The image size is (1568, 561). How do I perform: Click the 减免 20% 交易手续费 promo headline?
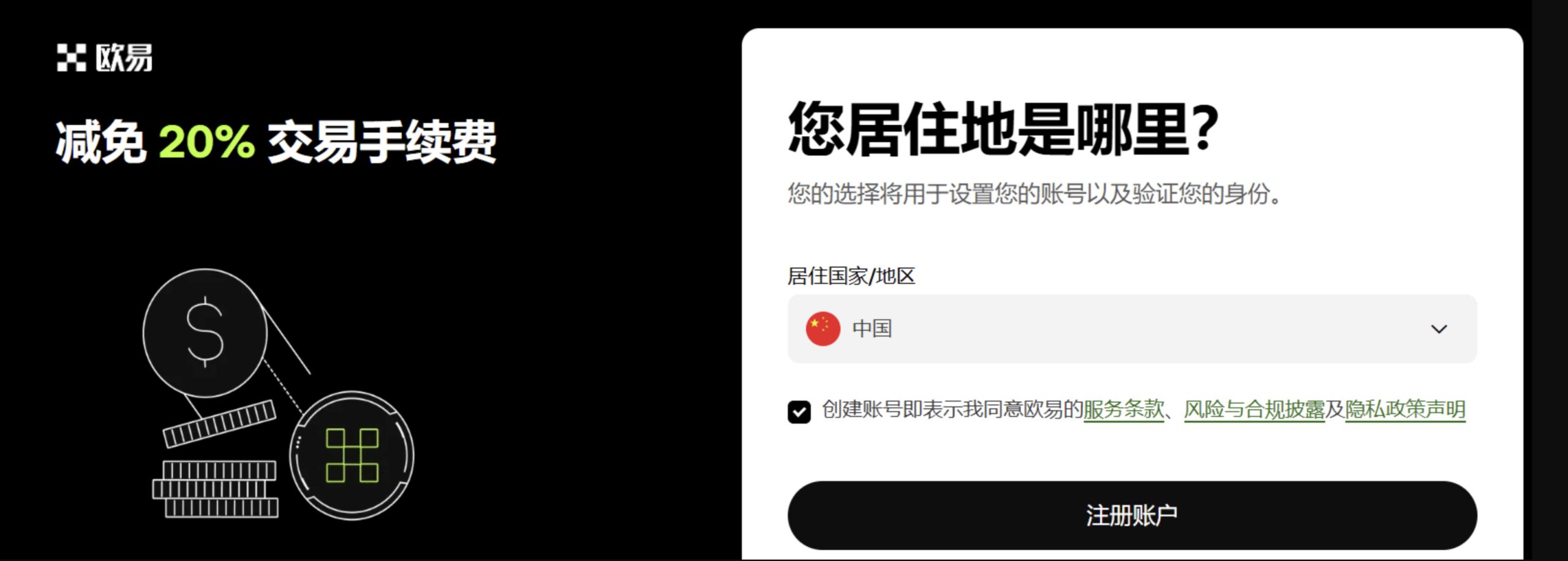[x=276, y=141]
